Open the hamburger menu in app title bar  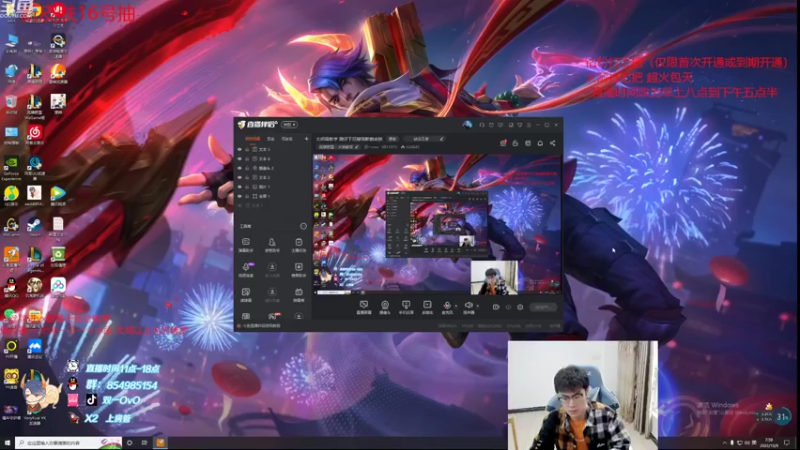tap(529, 124)
